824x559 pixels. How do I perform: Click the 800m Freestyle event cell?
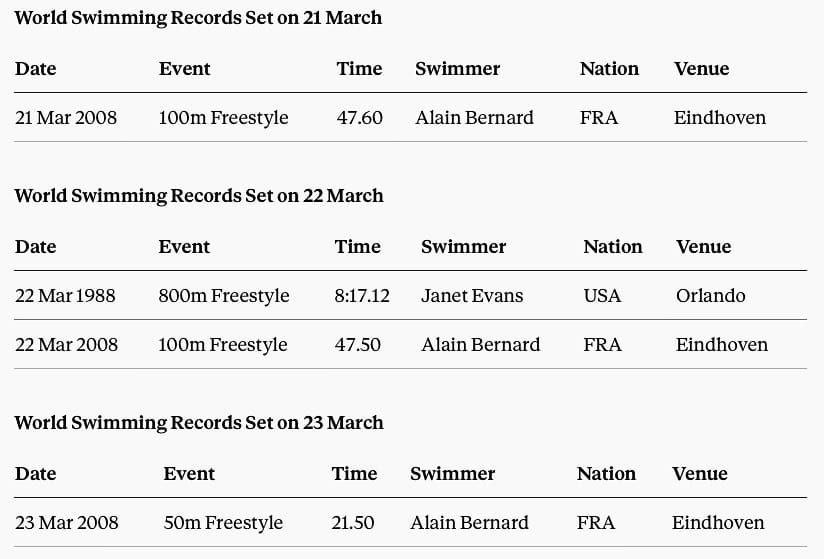[224, 296]
